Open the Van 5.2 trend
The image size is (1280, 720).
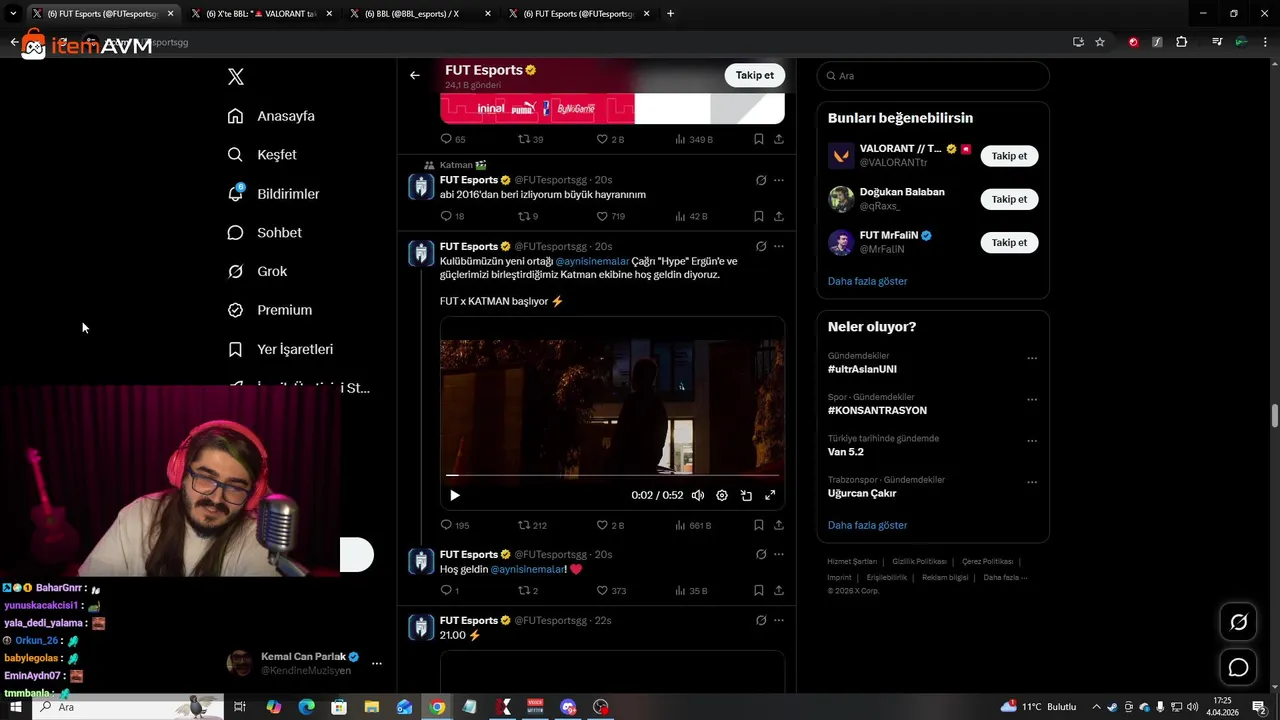tap(846, 452)
